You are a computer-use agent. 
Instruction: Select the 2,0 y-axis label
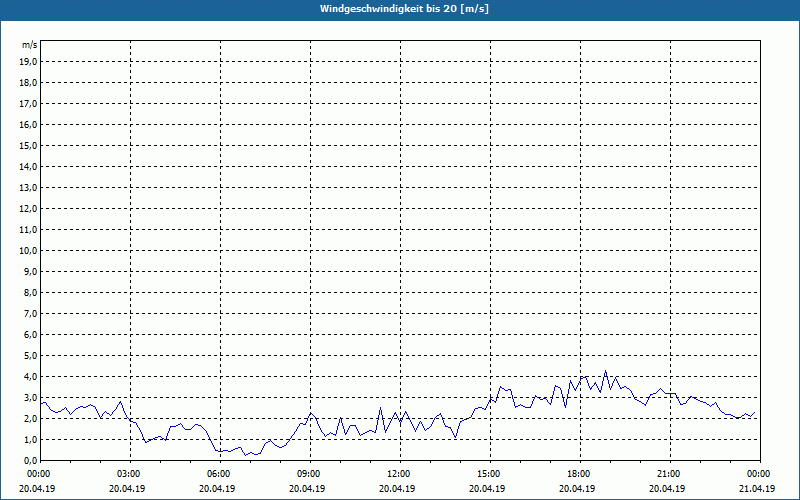coord(30,418)
